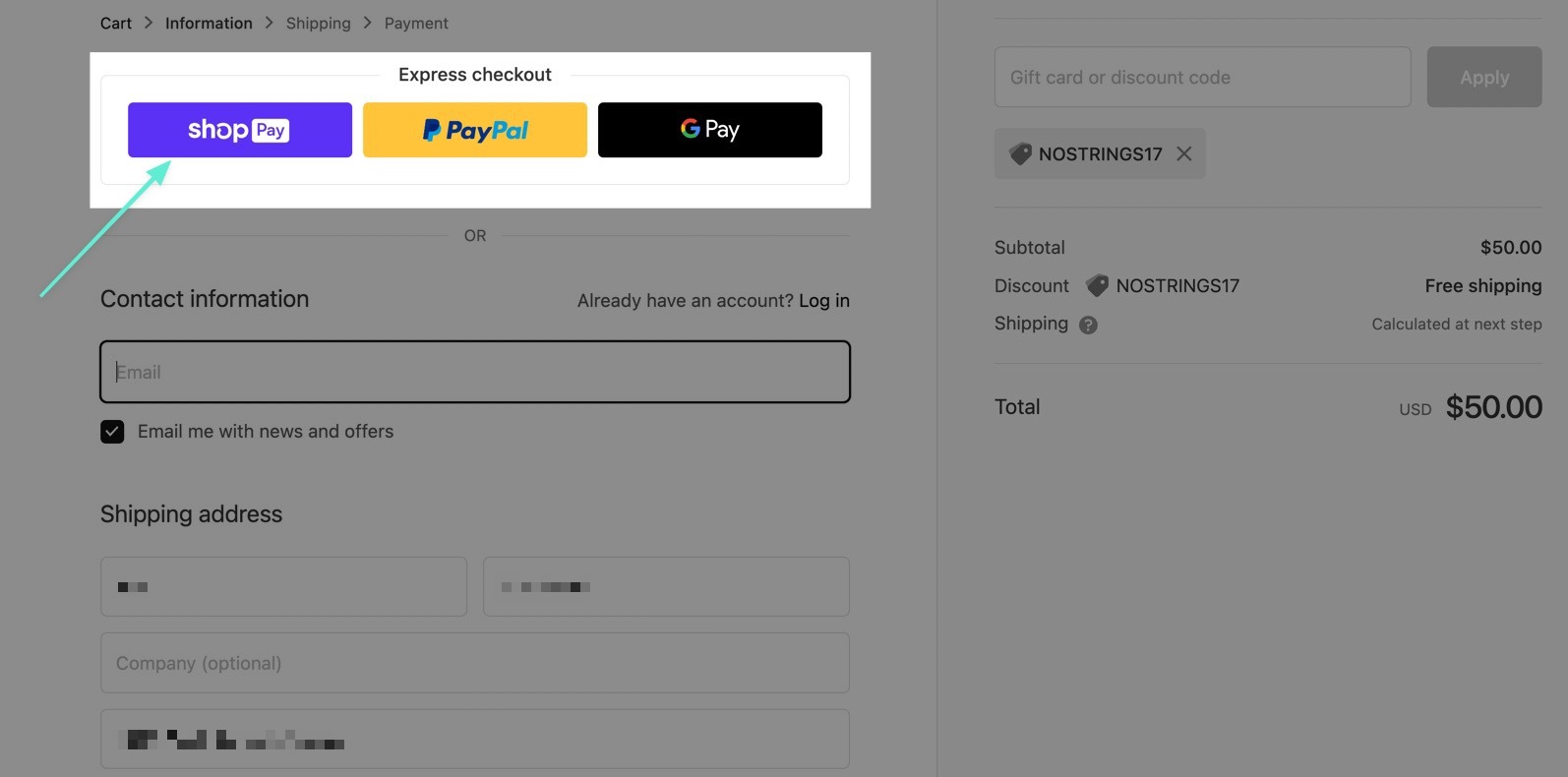Click the tag icon on NOSTRINGS17 chip
The width and height of the screenshot is (1568, 777).
pyautogui.click(x=1020, y=154)
